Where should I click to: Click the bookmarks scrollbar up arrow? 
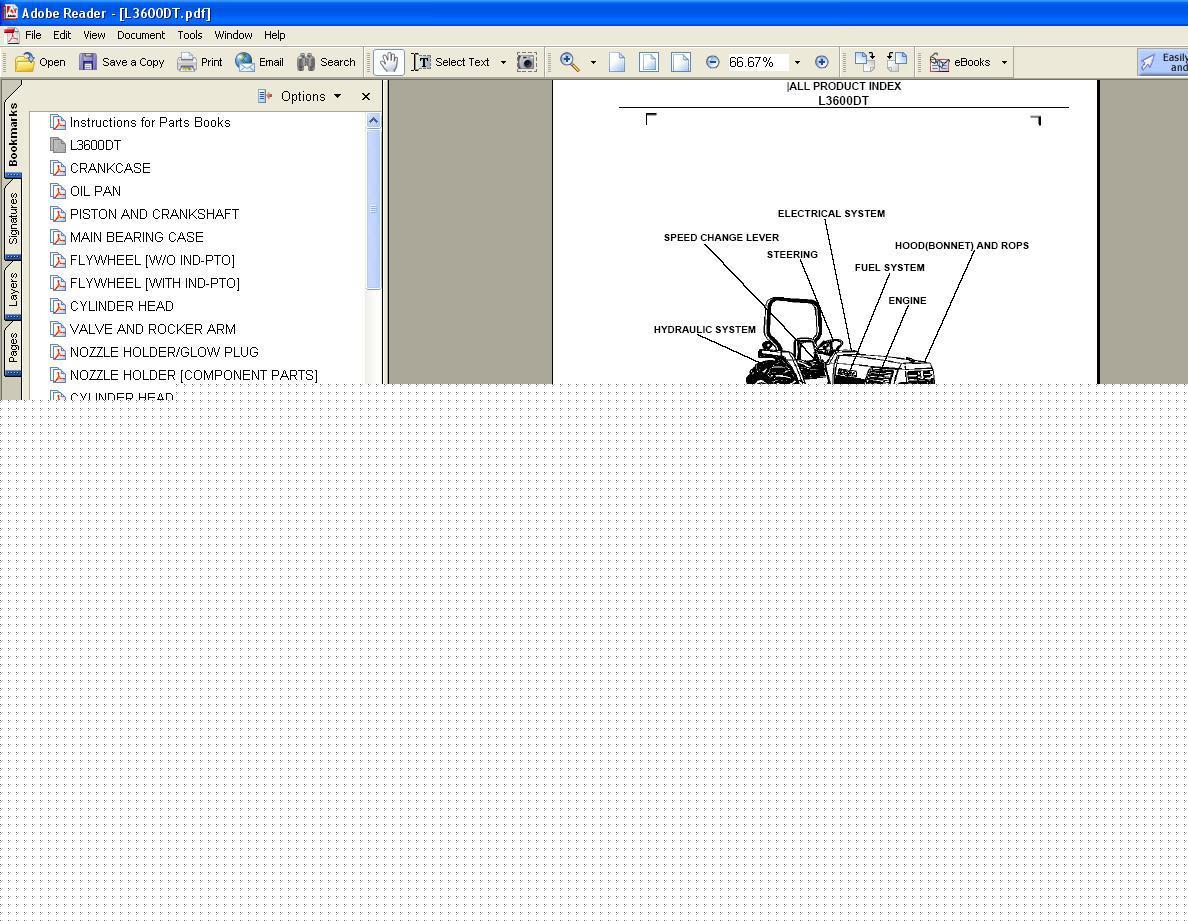coord(373,120)
